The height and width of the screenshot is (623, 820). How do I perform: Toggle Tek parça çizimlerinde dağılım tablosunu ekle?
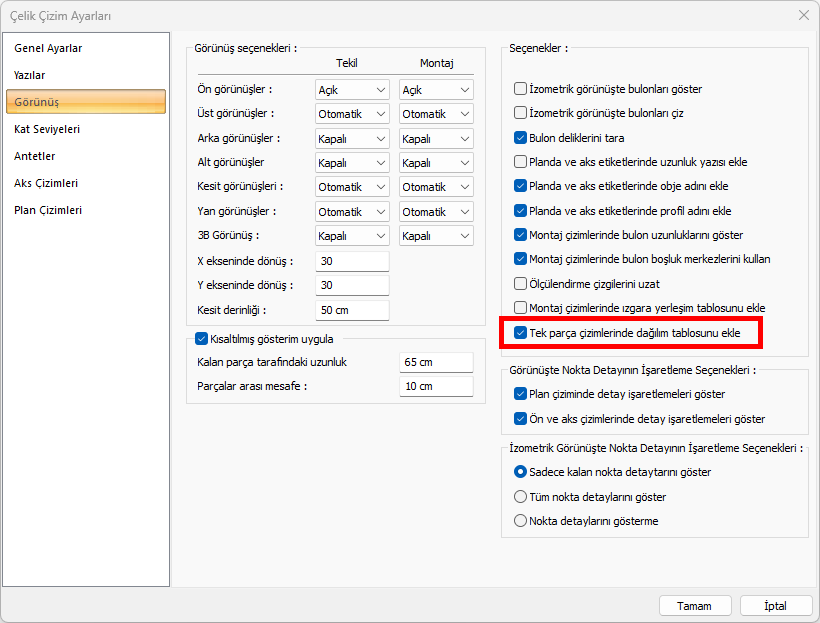pos(520,332)
